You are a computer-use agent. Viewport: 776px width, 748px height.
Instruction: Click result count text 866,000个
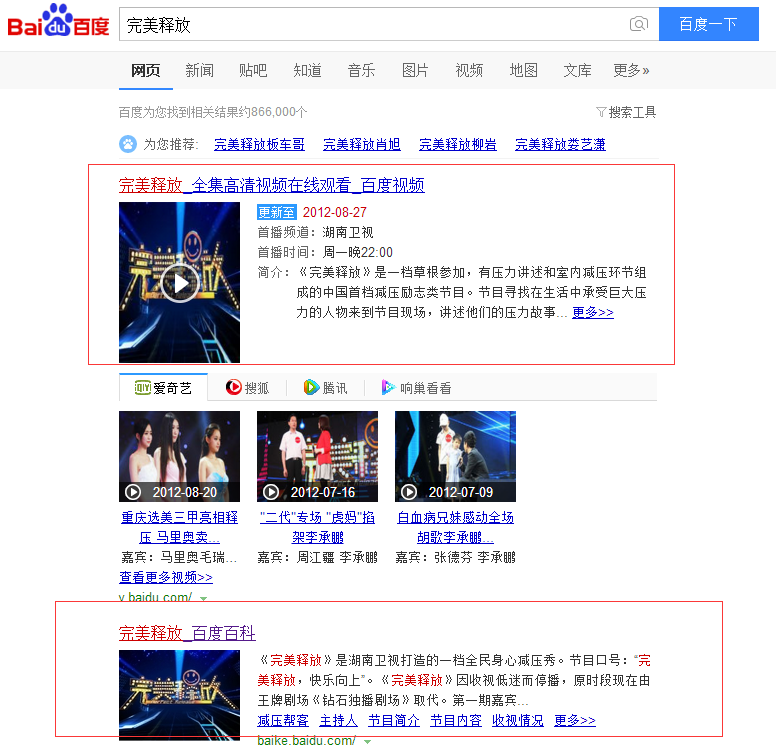(x=279, y=112)
